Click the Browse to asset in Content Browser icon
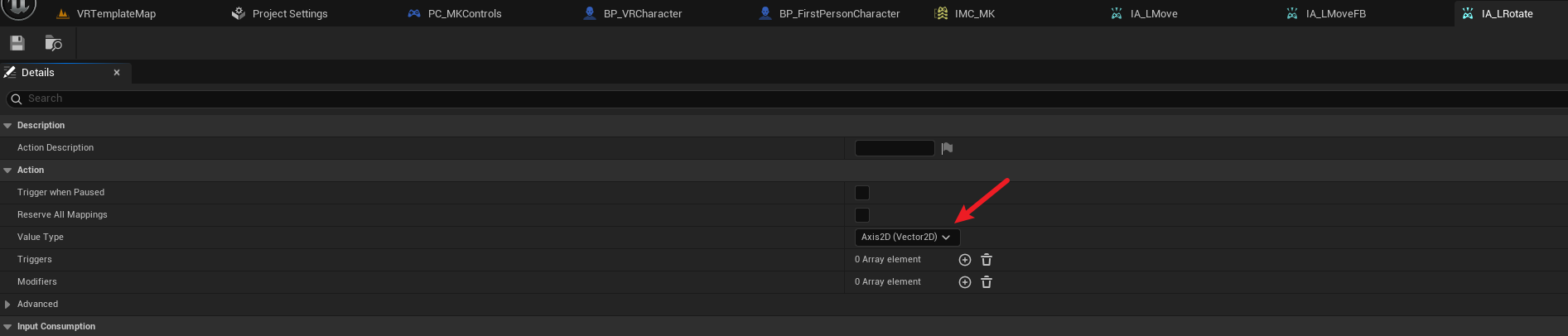Image resolution: width=1568 pixels, height=336 pixels. (x=54, y=43)
